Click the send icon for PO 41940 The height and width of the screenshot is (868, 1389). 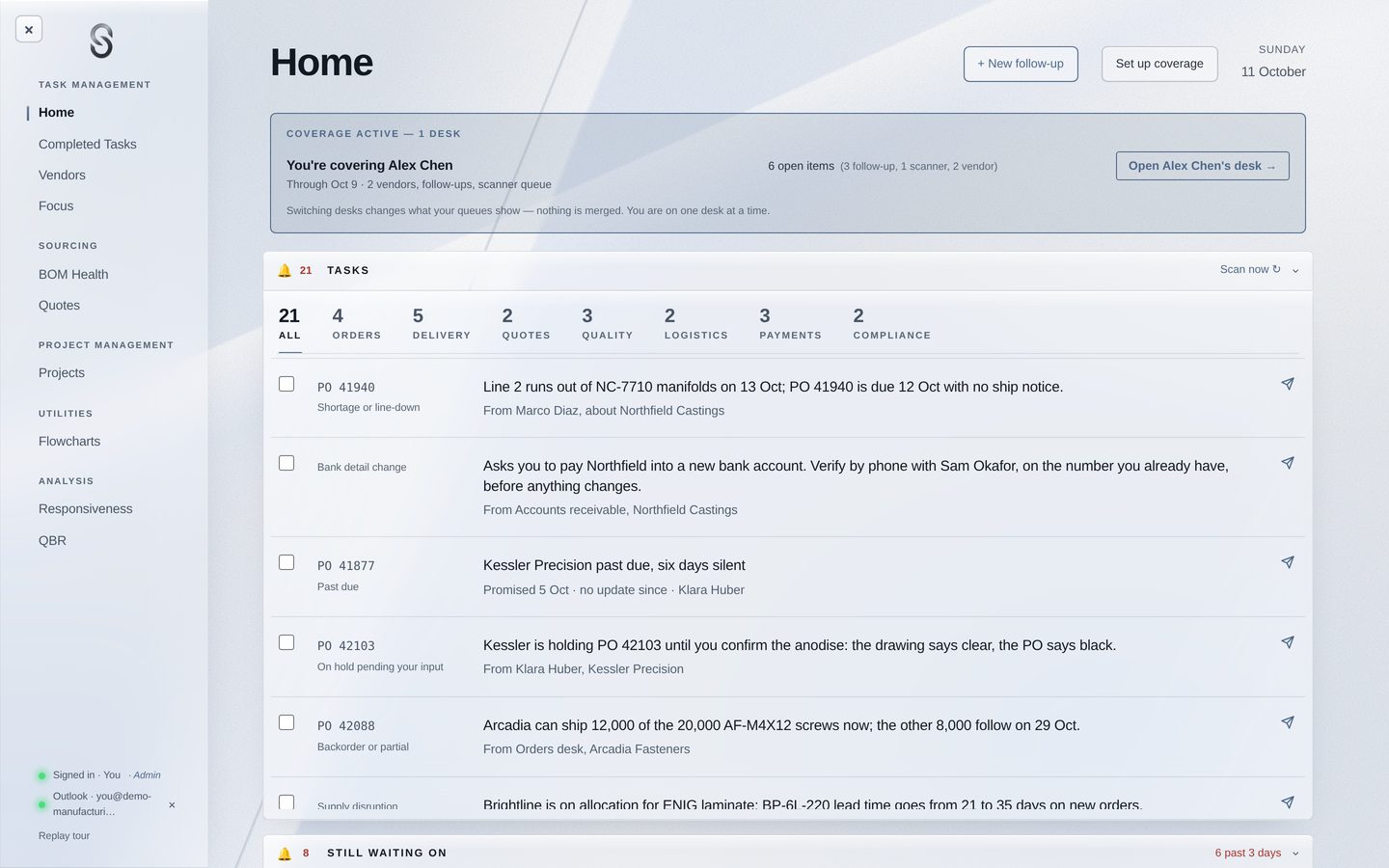(1287, 384)
